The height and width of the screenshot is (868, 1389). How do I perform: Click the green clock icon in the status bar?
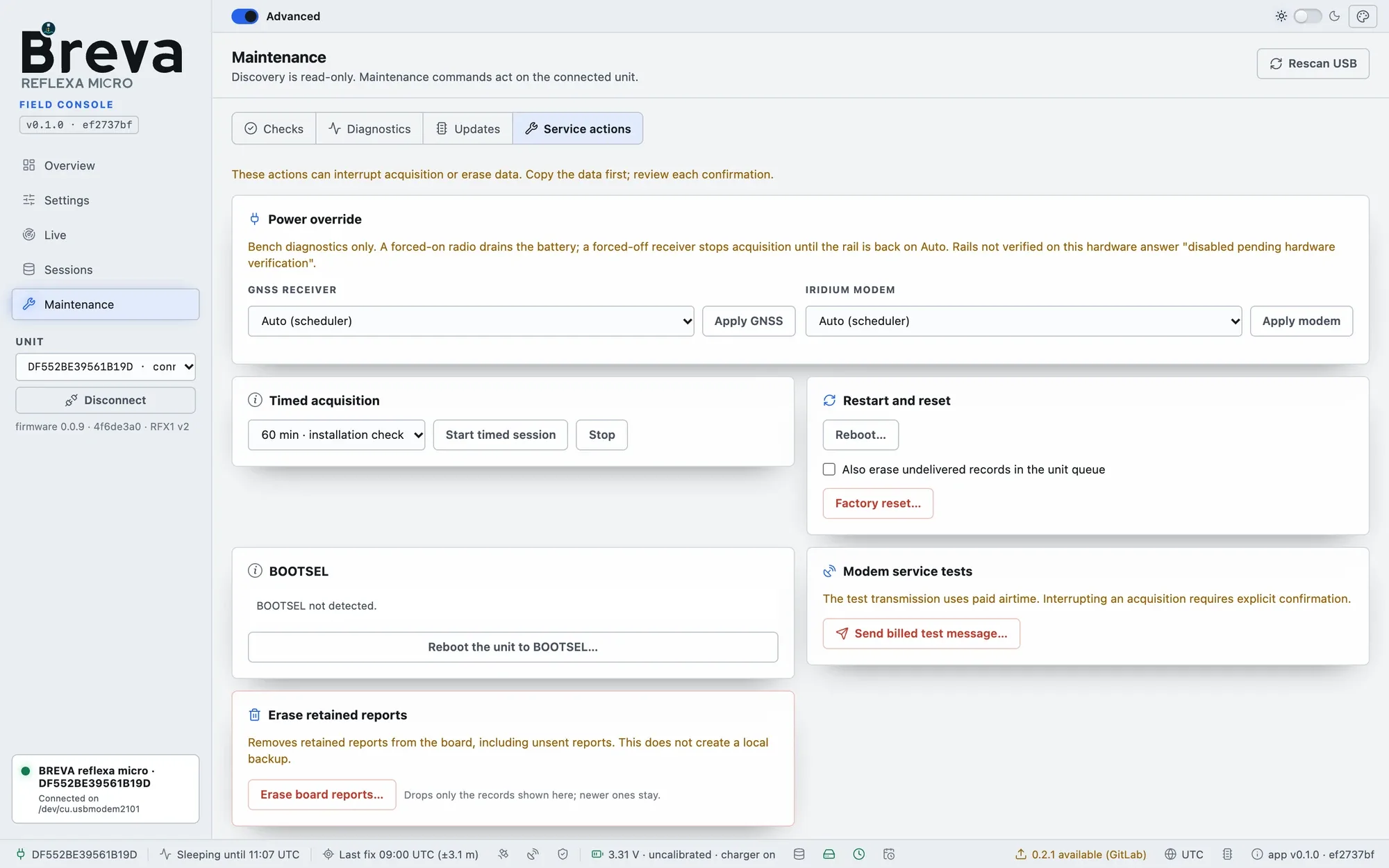[858, 854]
